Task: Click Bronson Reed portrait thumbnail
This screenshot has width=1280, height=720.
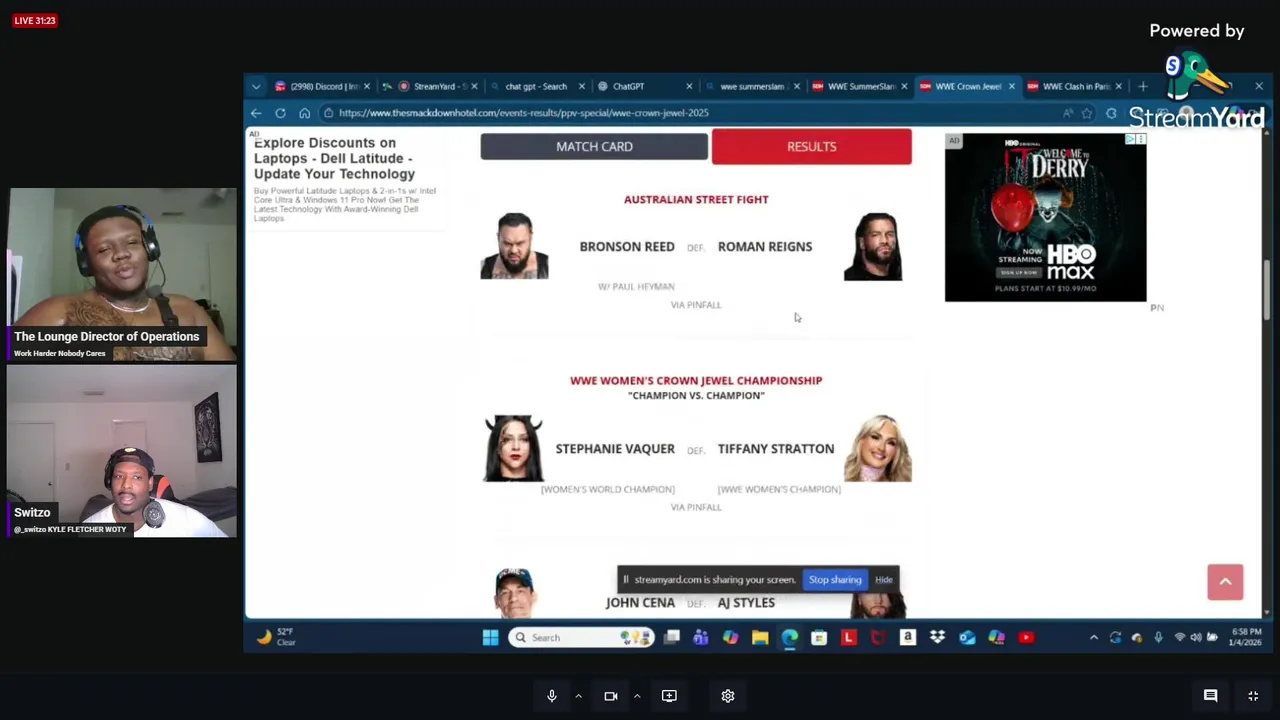Action: pyautogui.click(x=514, y=246)
